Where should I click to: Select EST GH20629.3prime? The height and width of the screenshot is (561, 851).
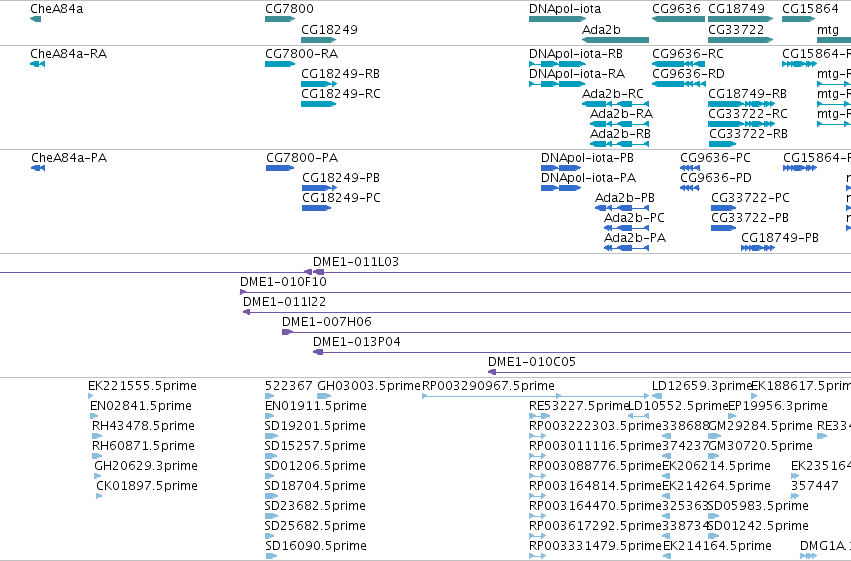pyautogui.click(x=146, y=466)
